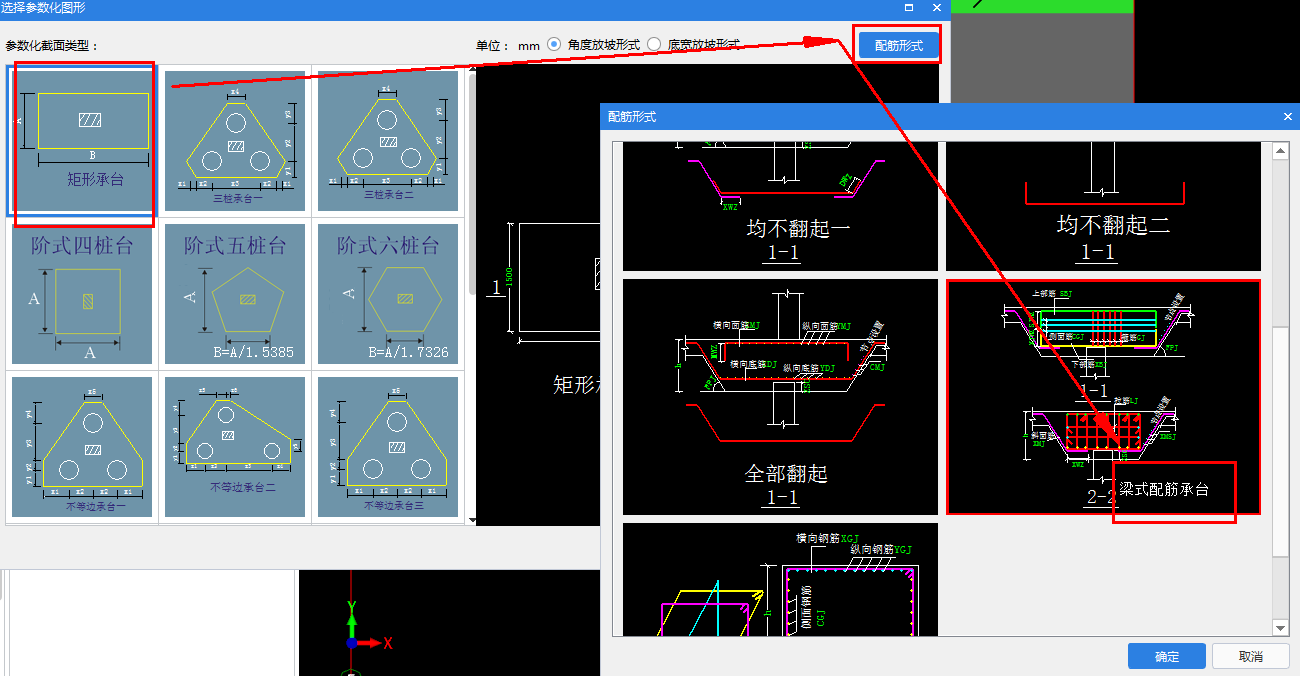Pick the 不等边承台二 thumbnail

235,446
